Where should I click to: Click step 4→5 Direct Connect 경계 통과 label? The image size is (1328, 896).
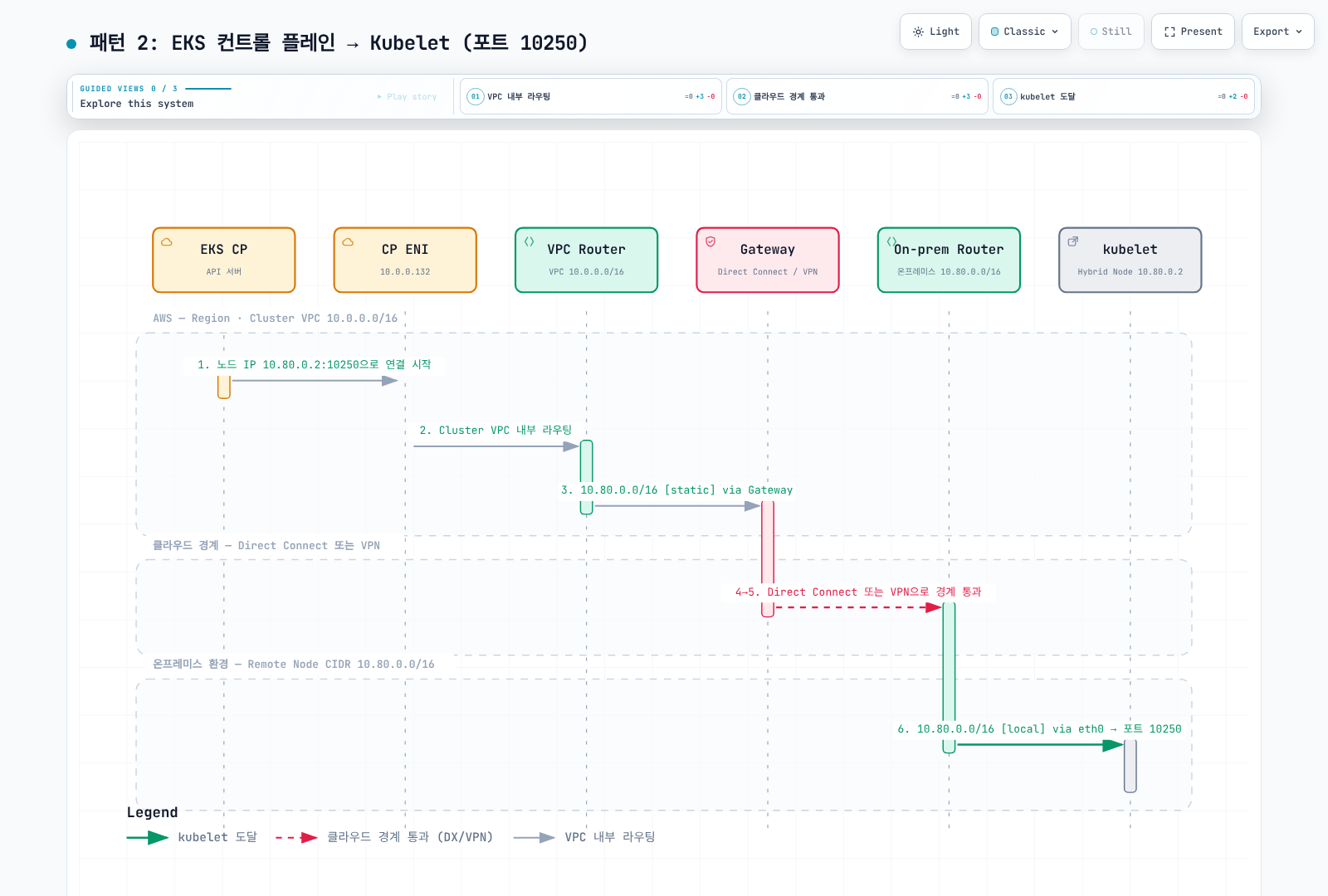pos(858,592)
